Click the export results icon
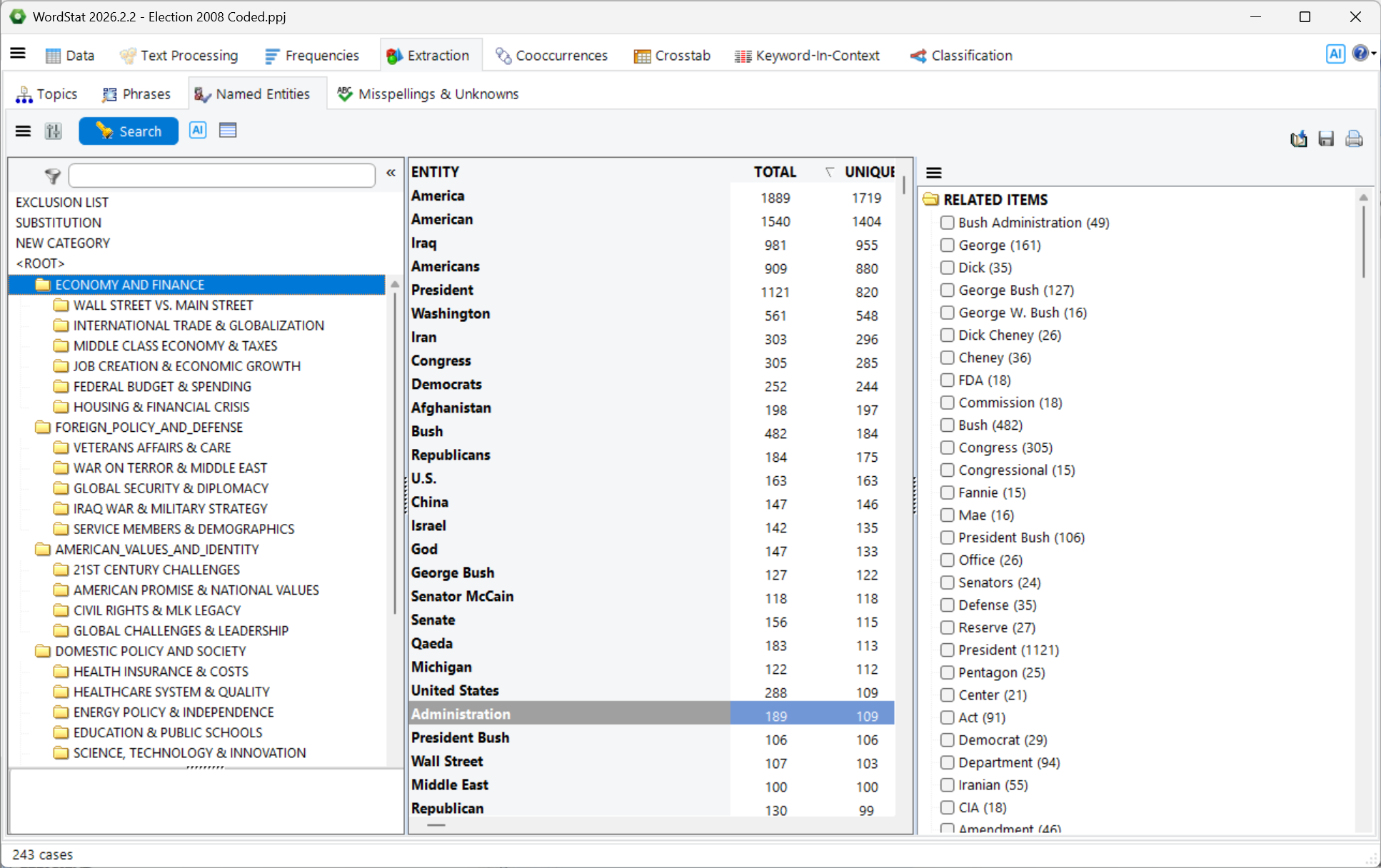This screenshot has width=1381, height=868. tap(1299, 139)
